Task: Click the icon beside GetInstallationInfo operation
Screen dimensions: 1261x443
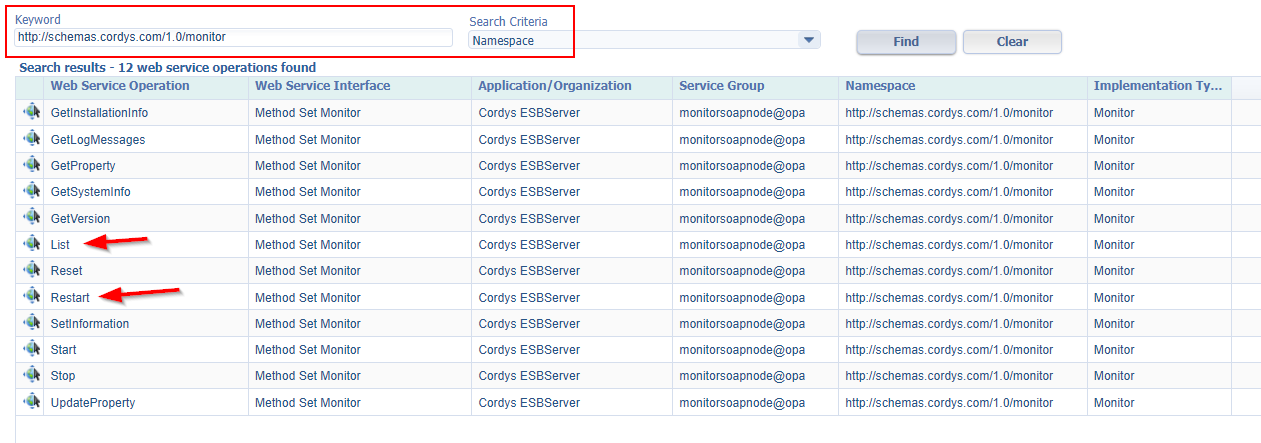Action: click(x=31, y=112)
